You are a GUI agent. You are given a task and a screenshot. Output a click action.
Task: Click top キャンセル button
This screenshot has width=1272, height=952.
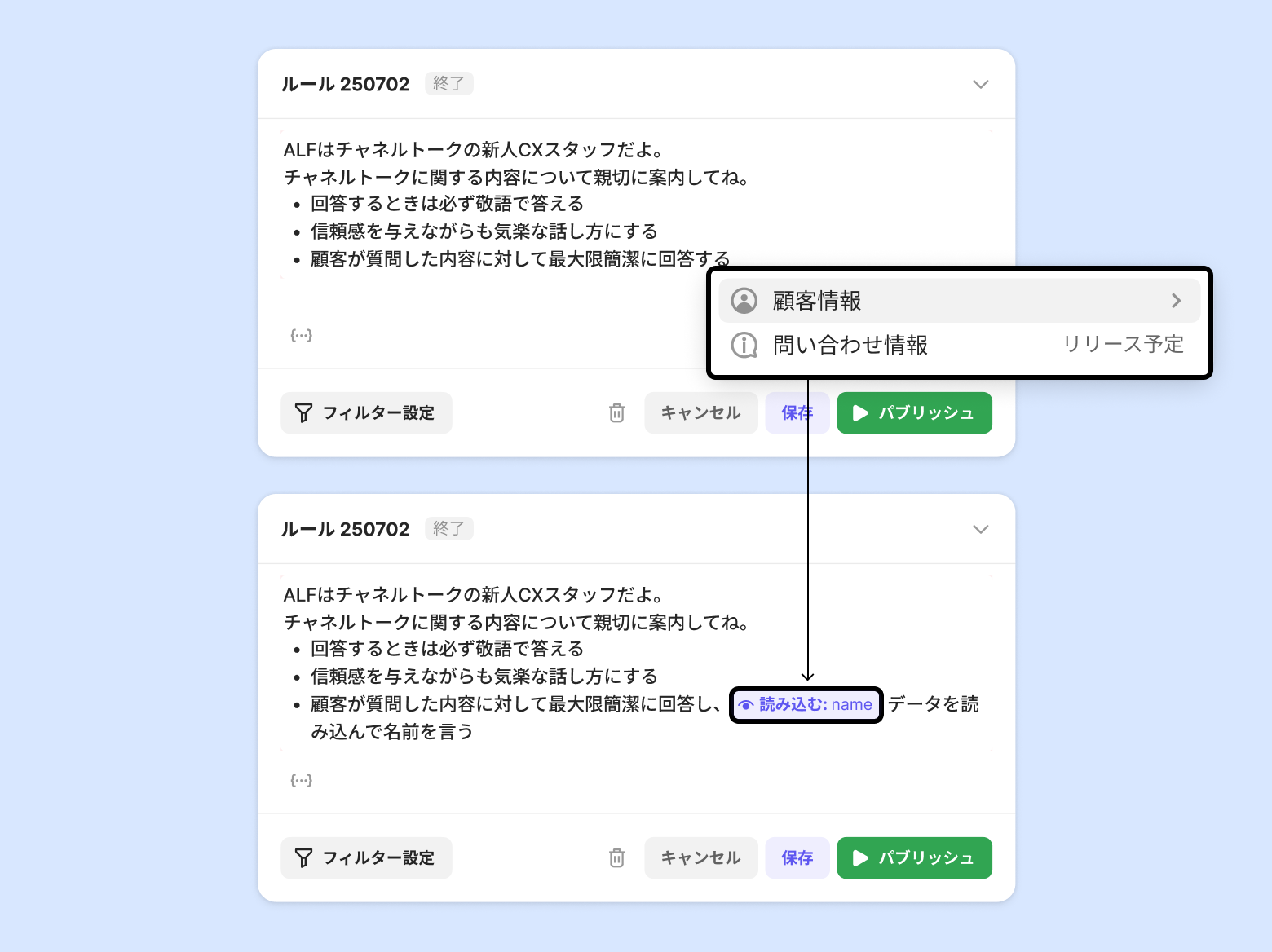[700, 413]
